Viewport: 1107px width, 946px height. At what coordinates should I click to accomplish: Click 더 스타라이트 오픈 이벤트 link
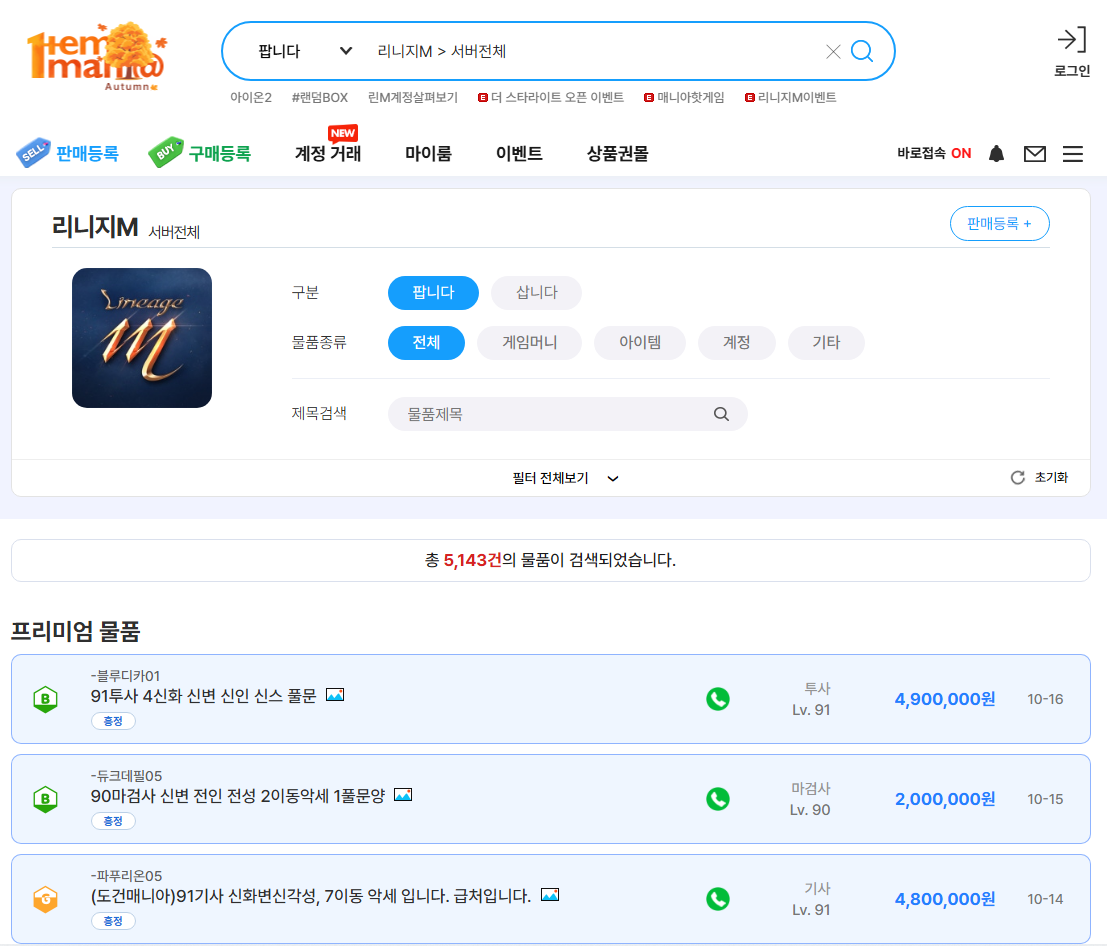(551, 97)
